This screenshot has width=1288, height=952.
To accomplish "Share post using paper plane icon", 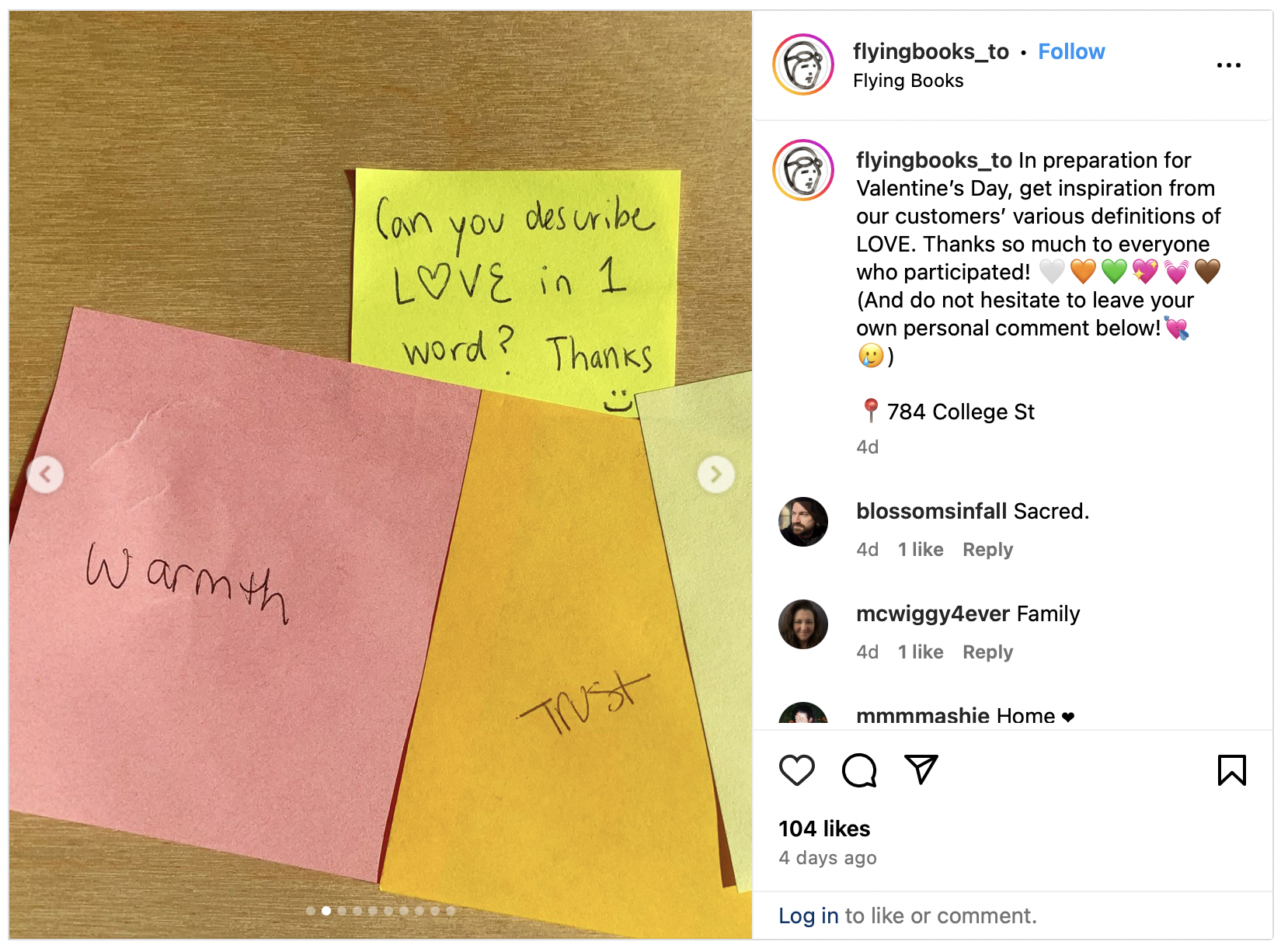I will coord(921,770).
